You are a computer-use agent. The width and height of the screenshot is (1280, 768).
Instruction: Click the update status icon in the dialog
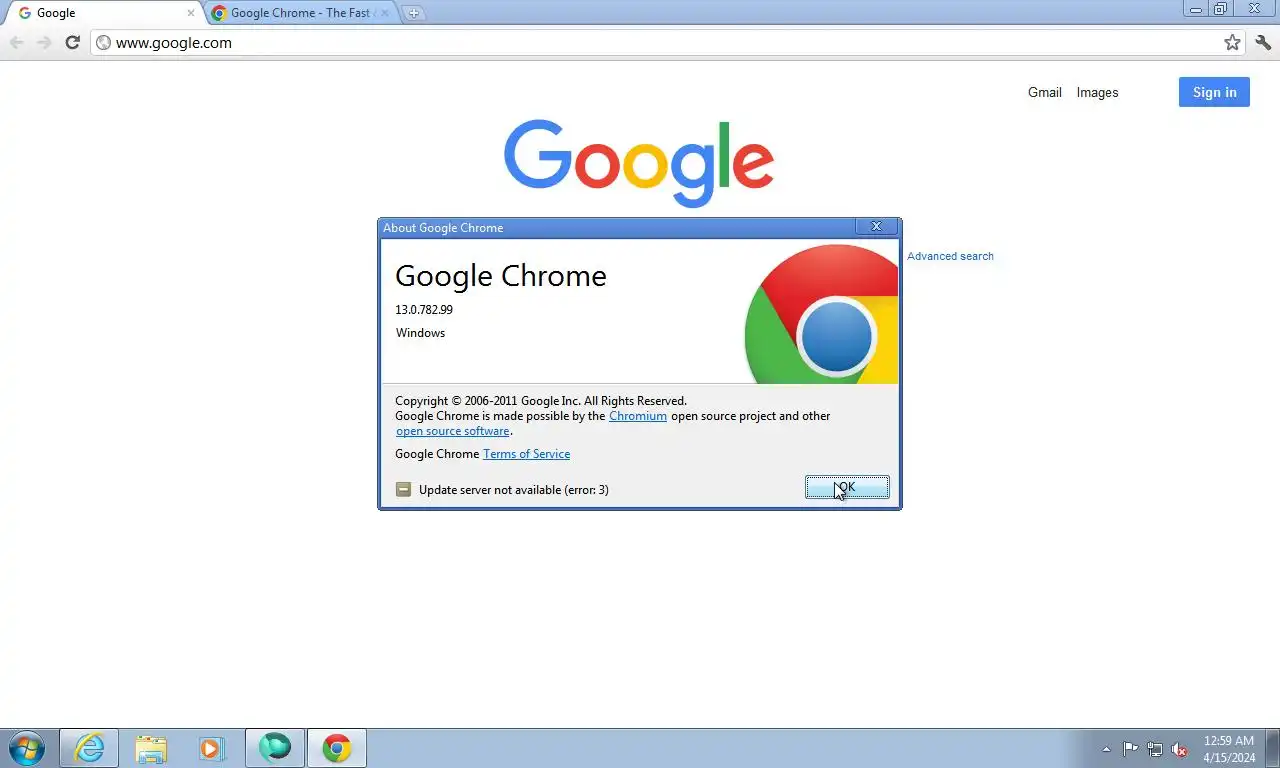(x=403, y=489)
